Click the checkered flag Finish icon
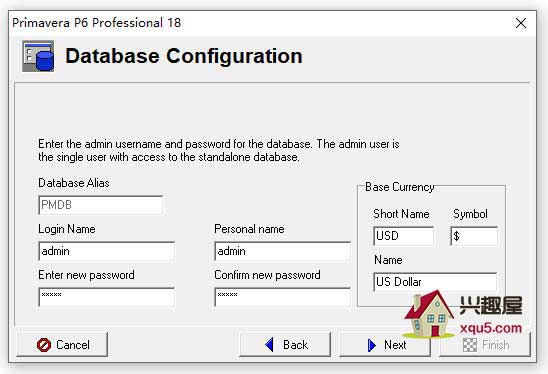Image resolution: width=548 pixels, height=374 pixels. [x=469, y=345]
